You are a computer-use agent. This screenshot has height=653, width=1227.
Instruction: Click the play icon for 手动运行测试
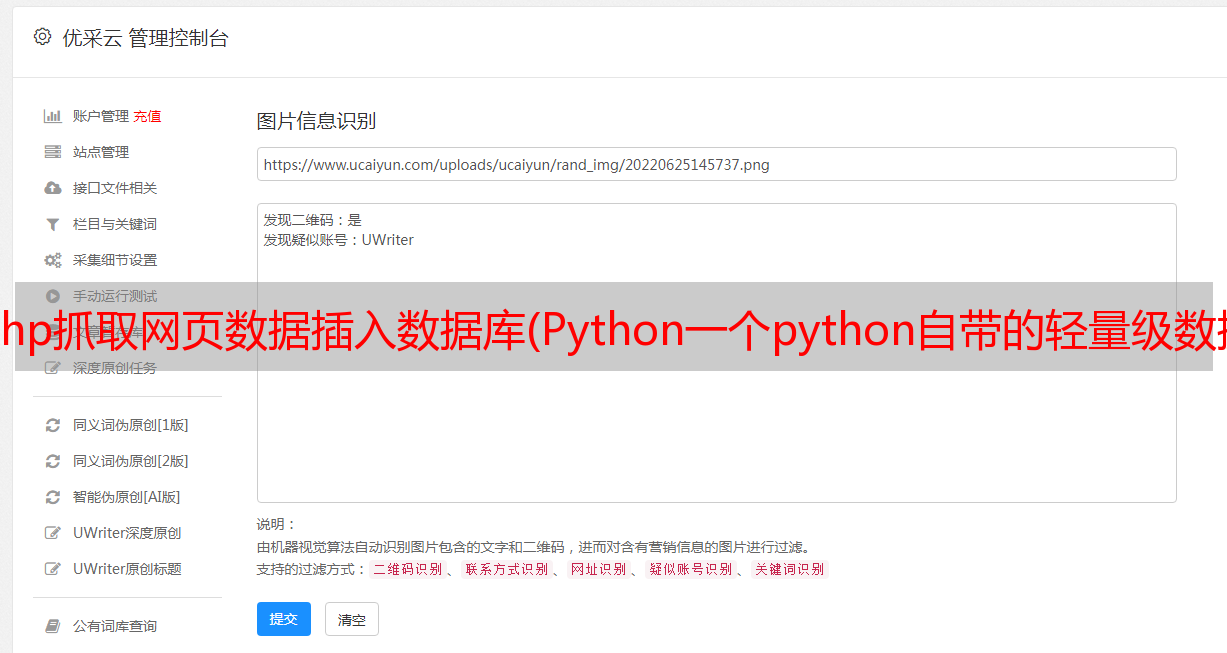(x=53, y=296)
